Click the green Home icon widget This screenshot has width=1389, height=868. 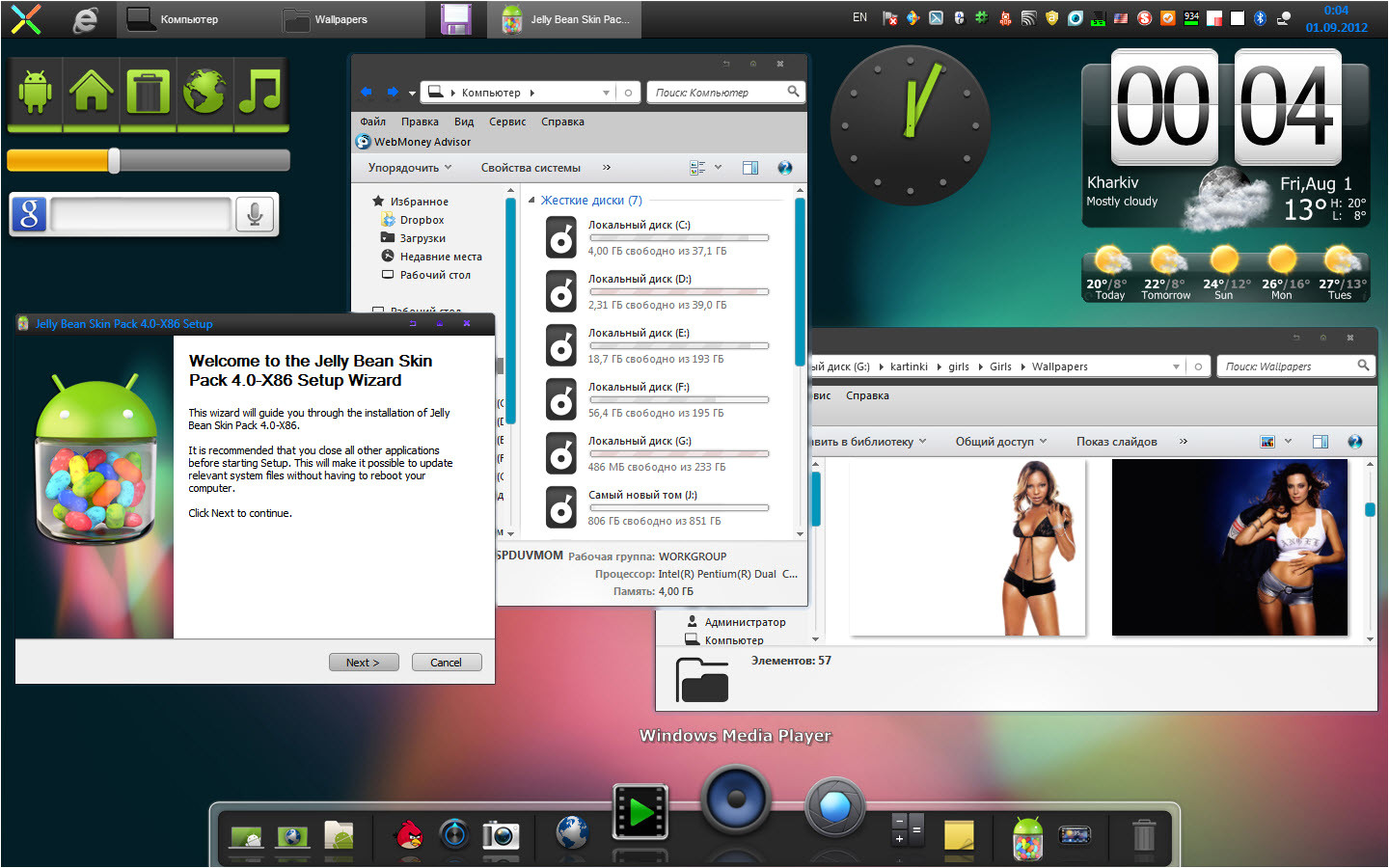(91, 93)
